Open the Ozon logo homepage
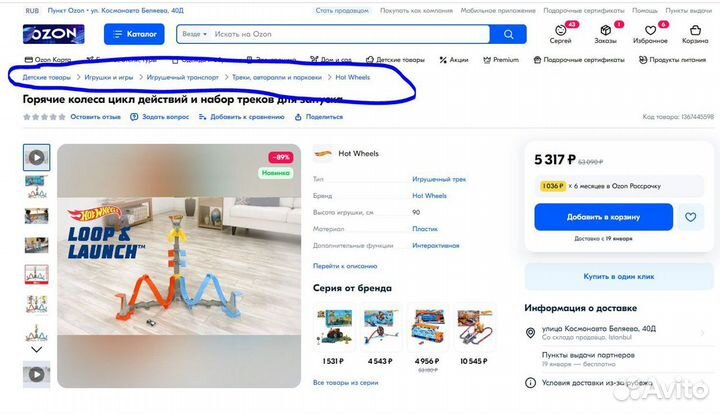Viewport: 720px width, 414px height. point(54,34)
